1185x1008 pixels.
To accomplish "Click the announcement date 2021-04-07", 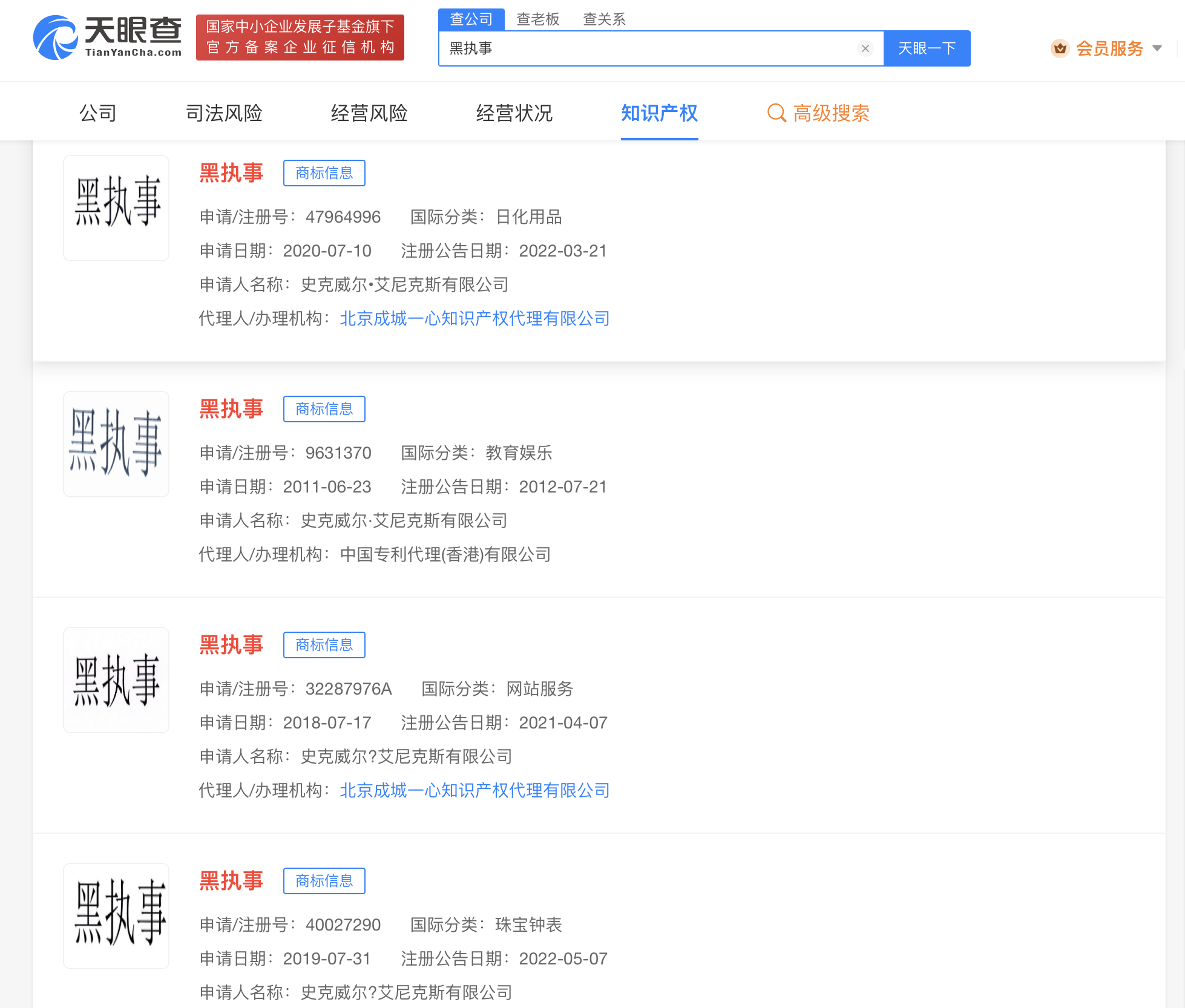I will pyautogui.click(x=563, y=722).
